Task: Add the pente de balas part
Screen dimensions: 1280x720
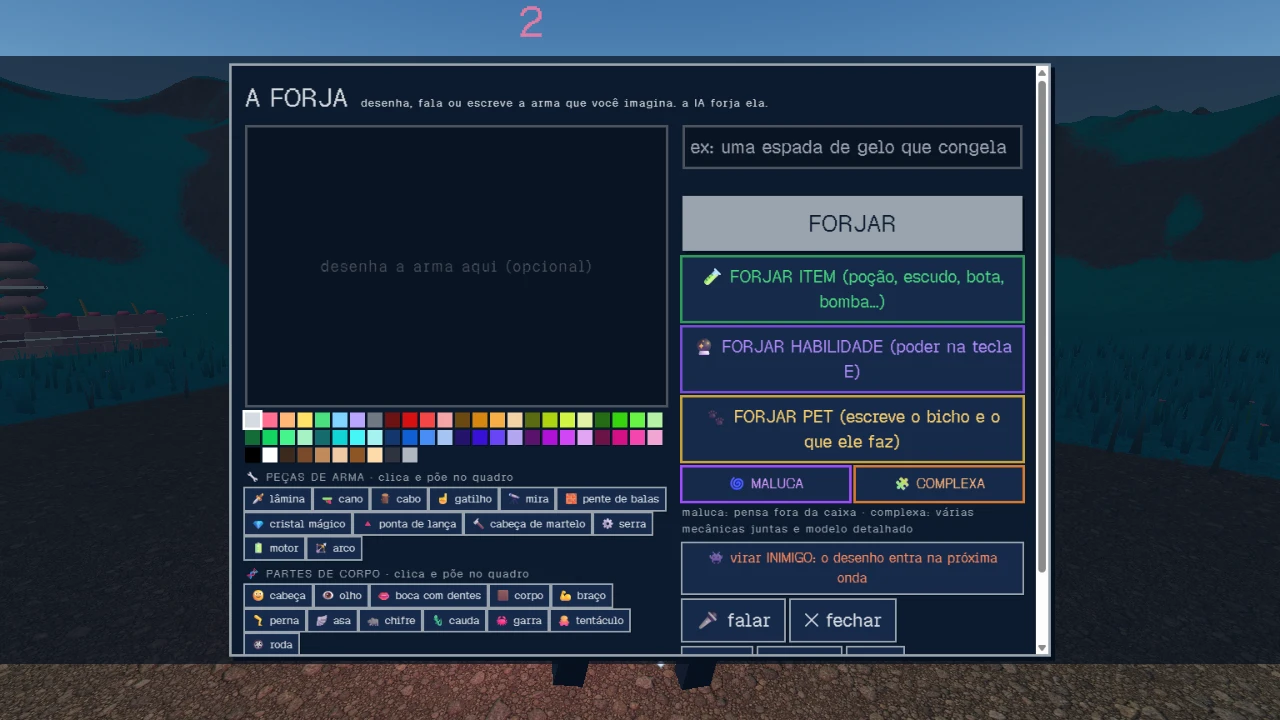Action: (612, 499)
